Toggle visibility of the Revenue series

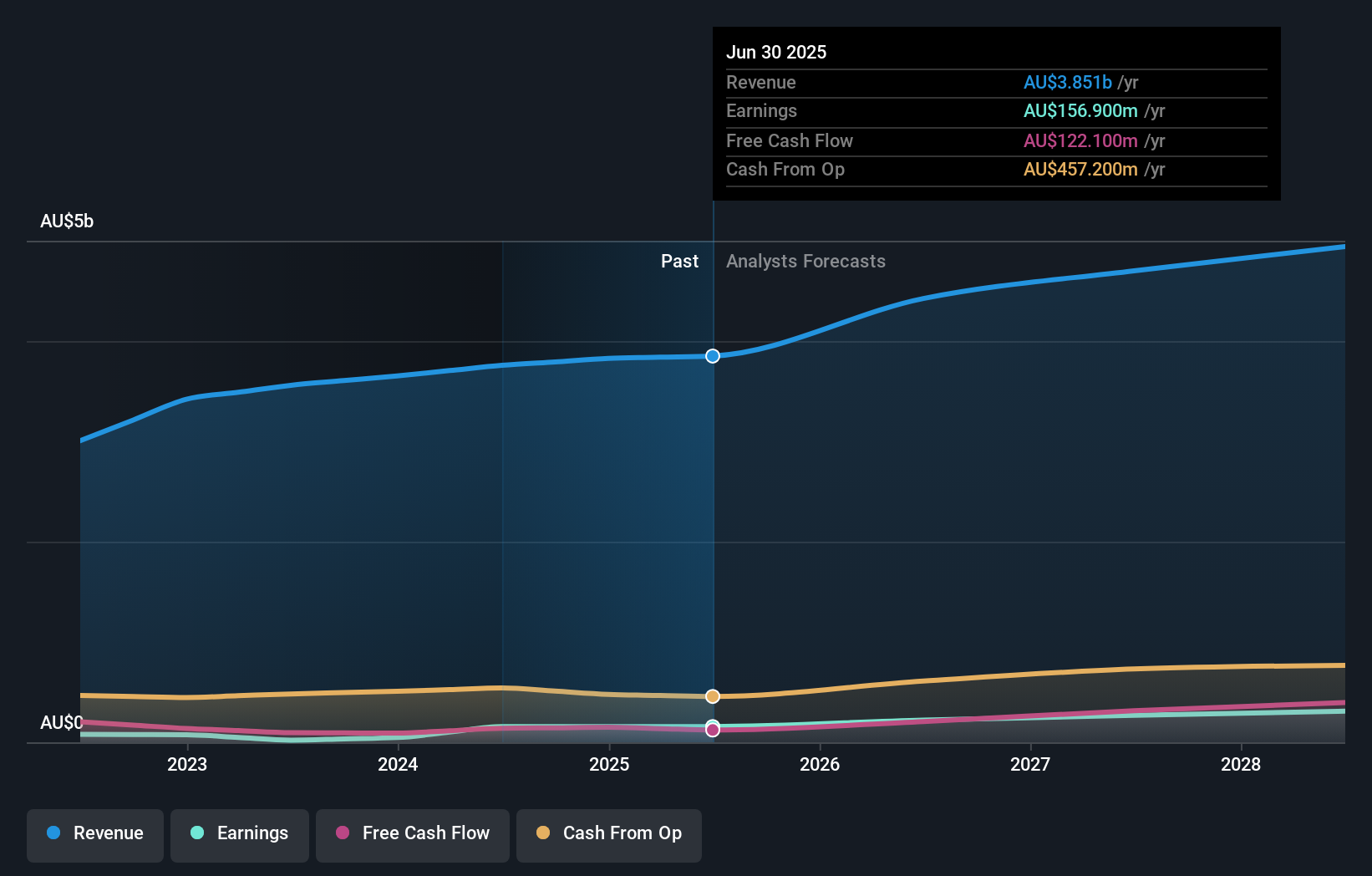pos(94,834)
